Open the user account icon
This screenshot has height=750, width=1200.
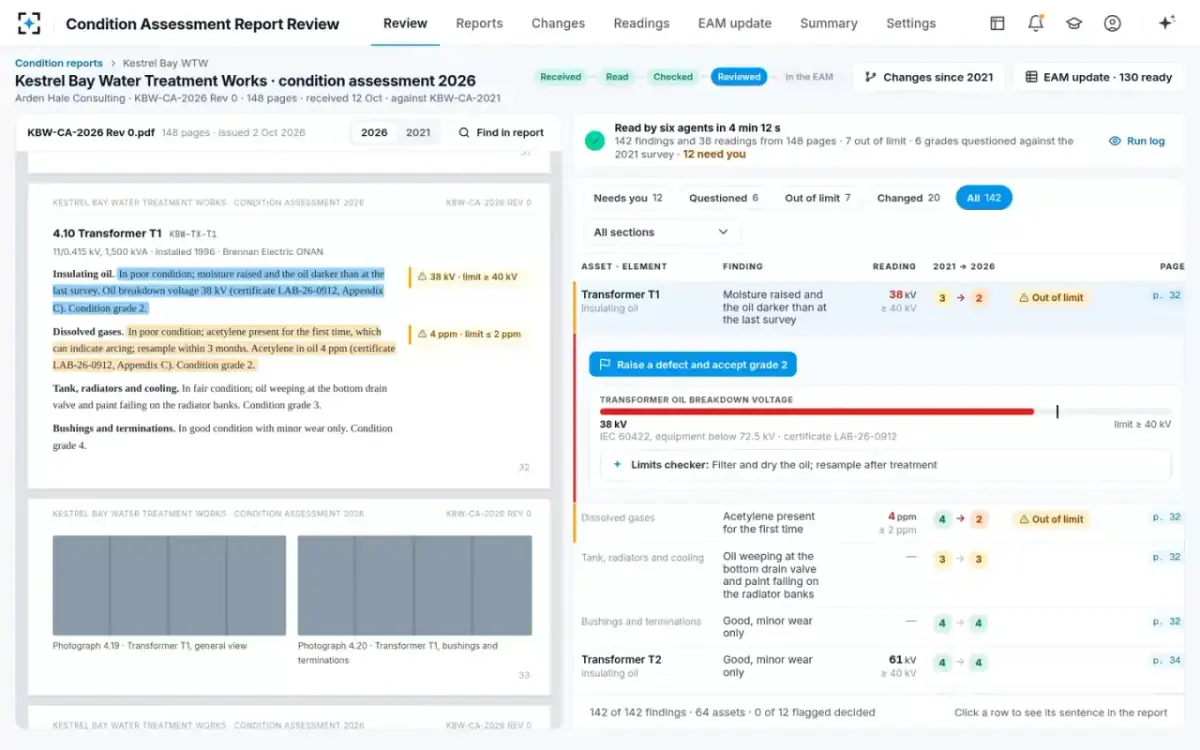[1112, 23]
